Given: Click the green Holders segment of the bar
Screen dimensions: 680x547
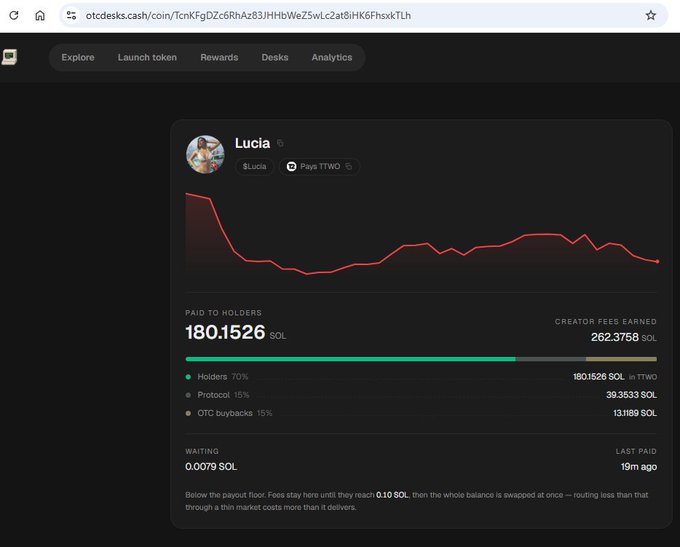Looking at the screenshot, I should click(350, 359).
